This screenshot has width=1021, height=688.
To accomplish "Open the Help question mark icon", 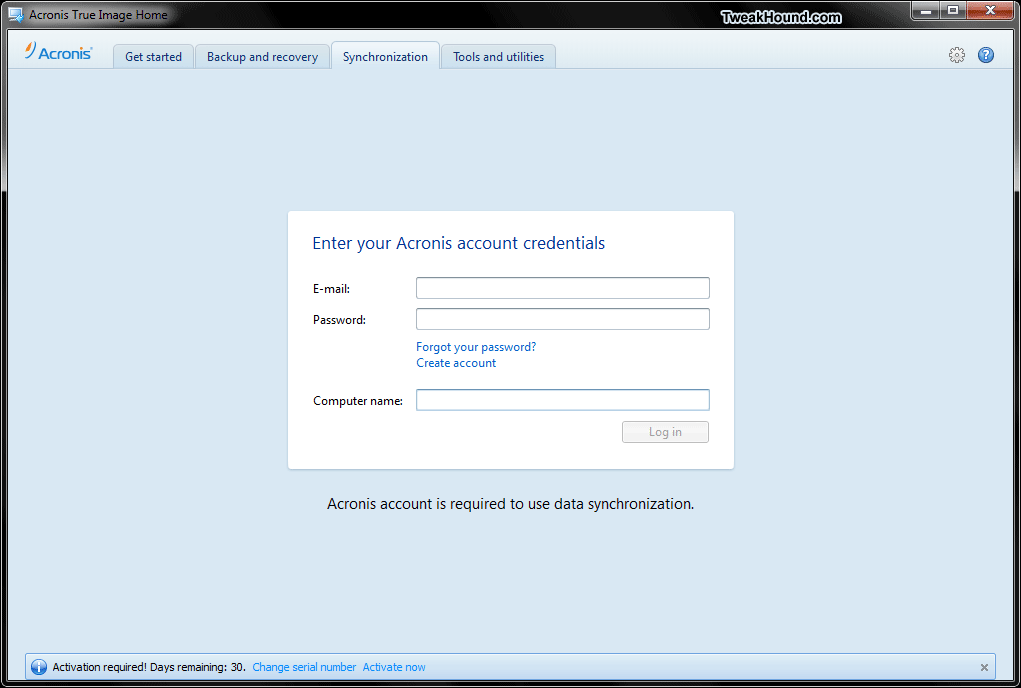I will tap(986, 55).
